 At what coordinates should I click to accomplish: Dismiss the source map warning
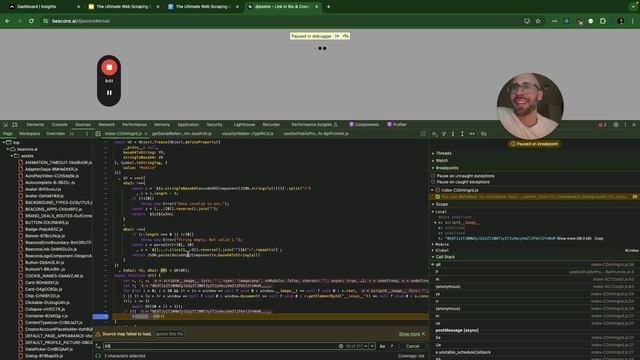[x=423, y=334]
